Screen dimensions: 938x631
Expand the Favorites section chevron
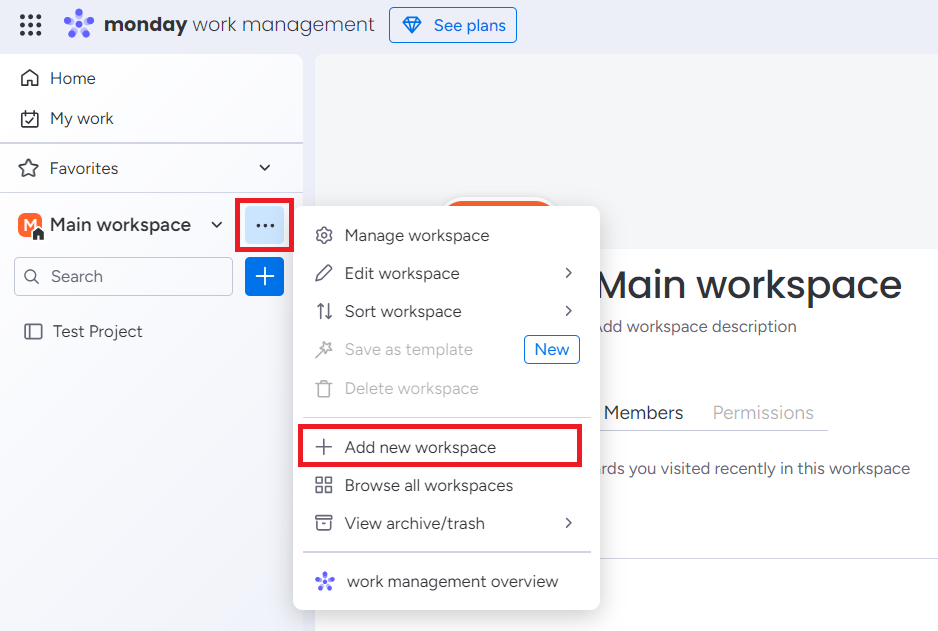click(x=264, y=168)
